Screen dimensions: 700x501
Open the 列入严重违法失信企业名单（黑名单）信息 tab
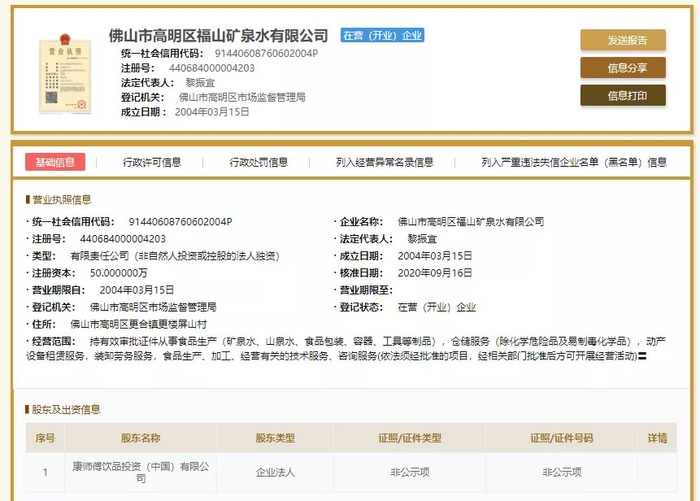(574, 162)
